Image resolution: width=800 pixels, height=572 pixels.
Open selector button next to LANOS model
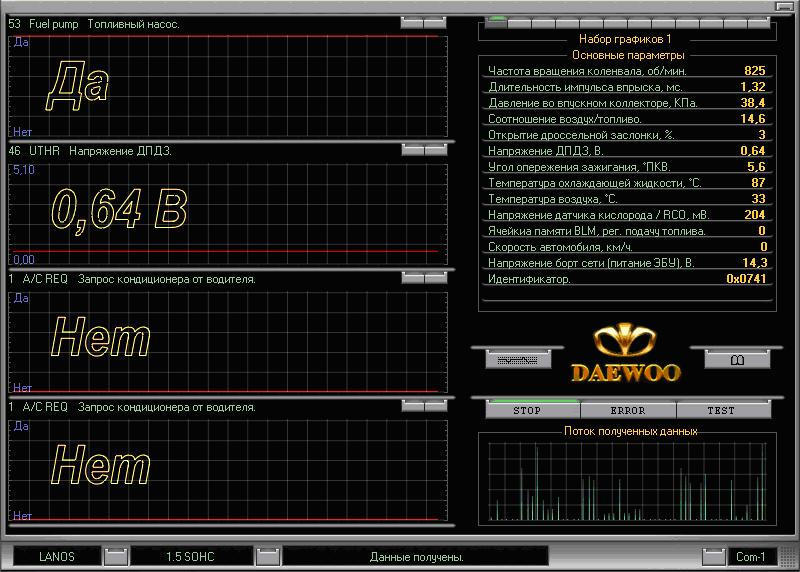click(x=116, y=556)
